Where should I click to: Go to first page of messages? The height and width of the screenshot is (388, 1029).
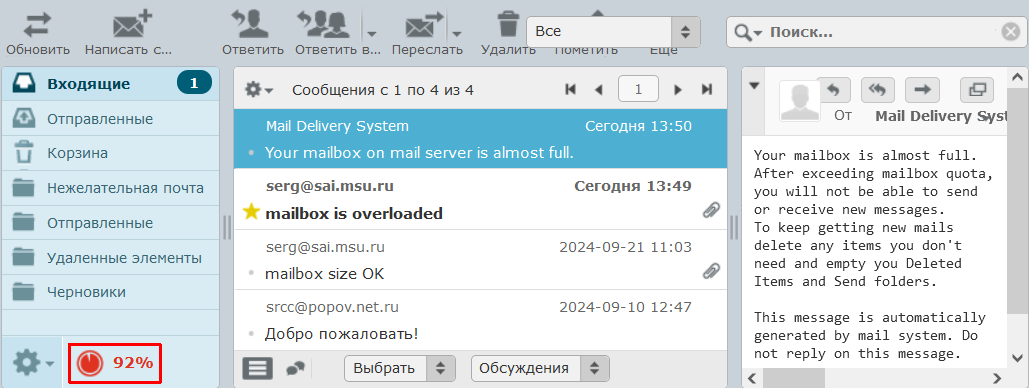pyautogui.click(x=570, y=89)
